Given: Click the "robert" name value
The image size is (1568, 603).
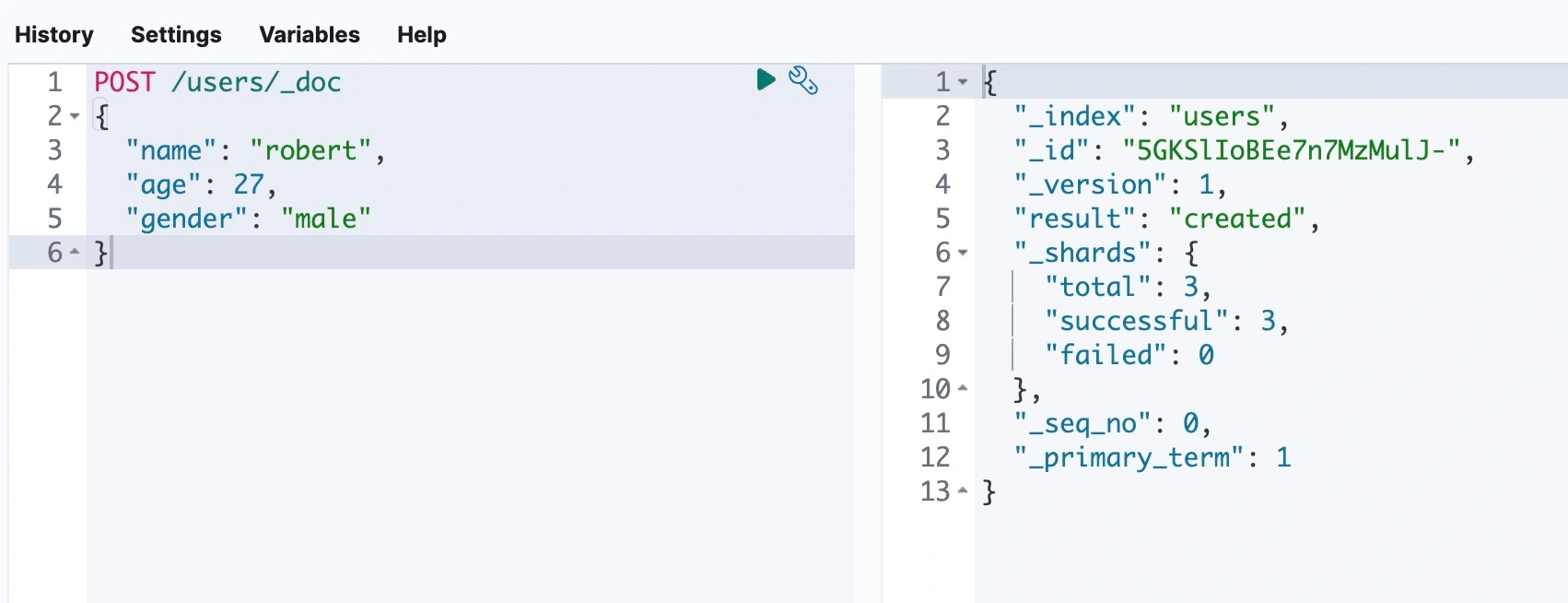Looking at the screenshot, I should [x=310, y=150].
